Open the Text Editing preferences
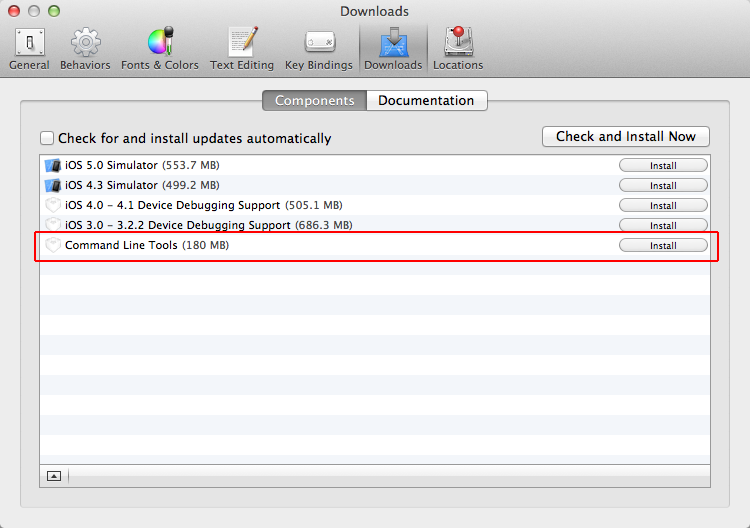The width and height of the screenshot is (750, 528). coord(242,49)
